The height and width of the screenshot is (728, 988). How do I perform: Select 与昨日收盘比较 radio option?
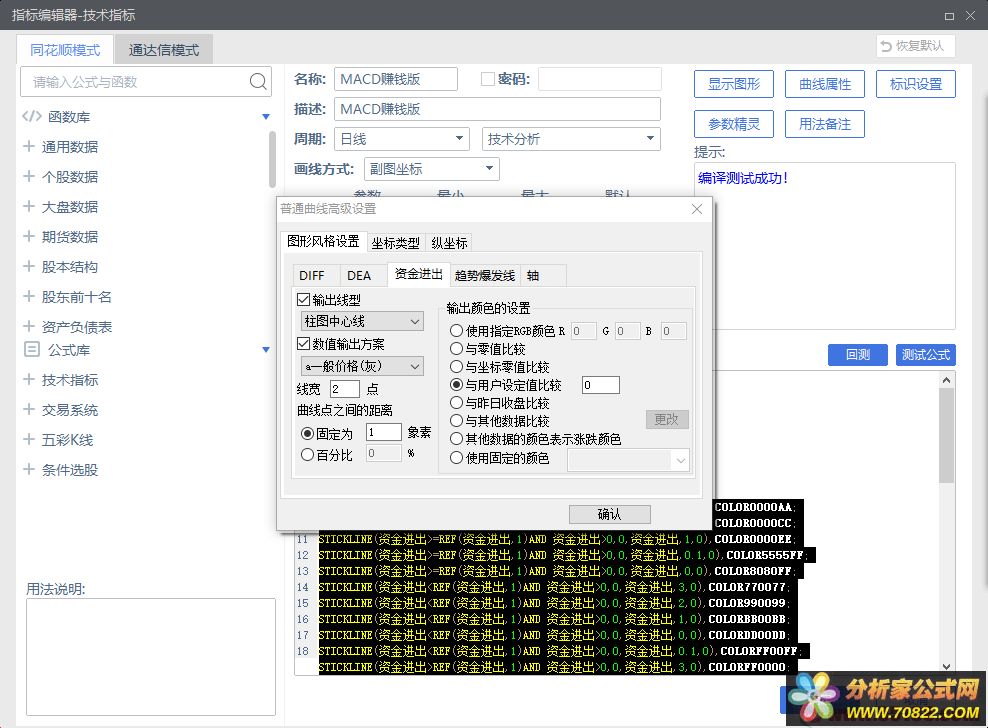click(x=456, y=402)
